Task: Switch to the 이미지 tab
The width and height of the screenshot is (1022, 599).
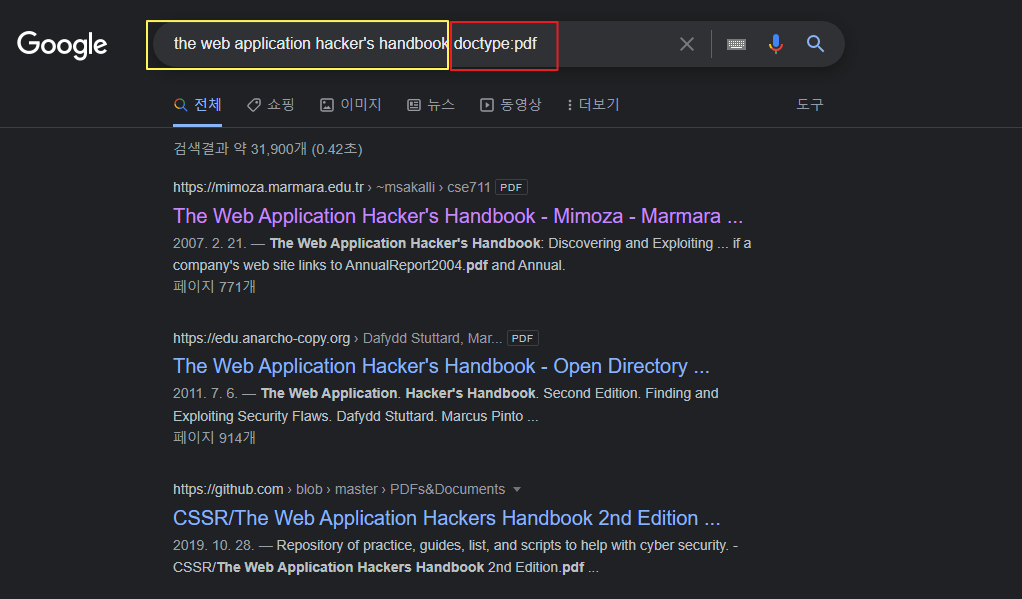Action: point(351,105)
